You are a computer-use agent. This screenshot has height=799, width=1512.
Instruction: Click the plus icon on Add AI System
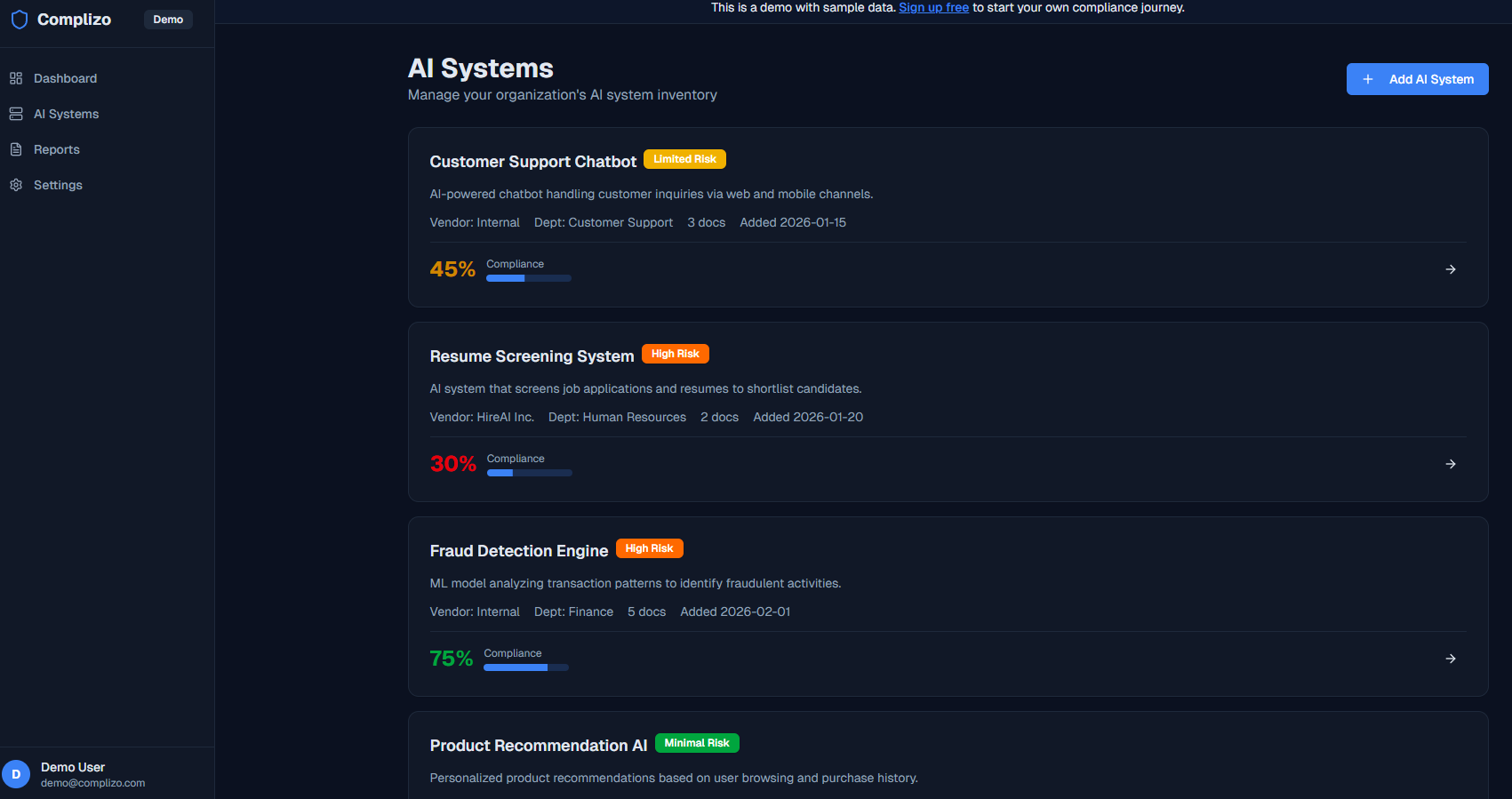pos(1368,79)
